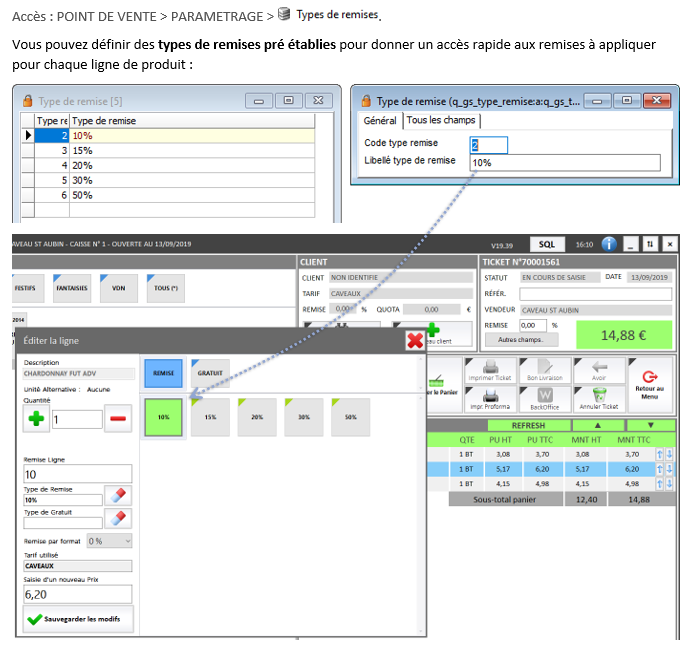Click the up arrow next to REFRESH
699x660 pixels.
tap(598, 425)
